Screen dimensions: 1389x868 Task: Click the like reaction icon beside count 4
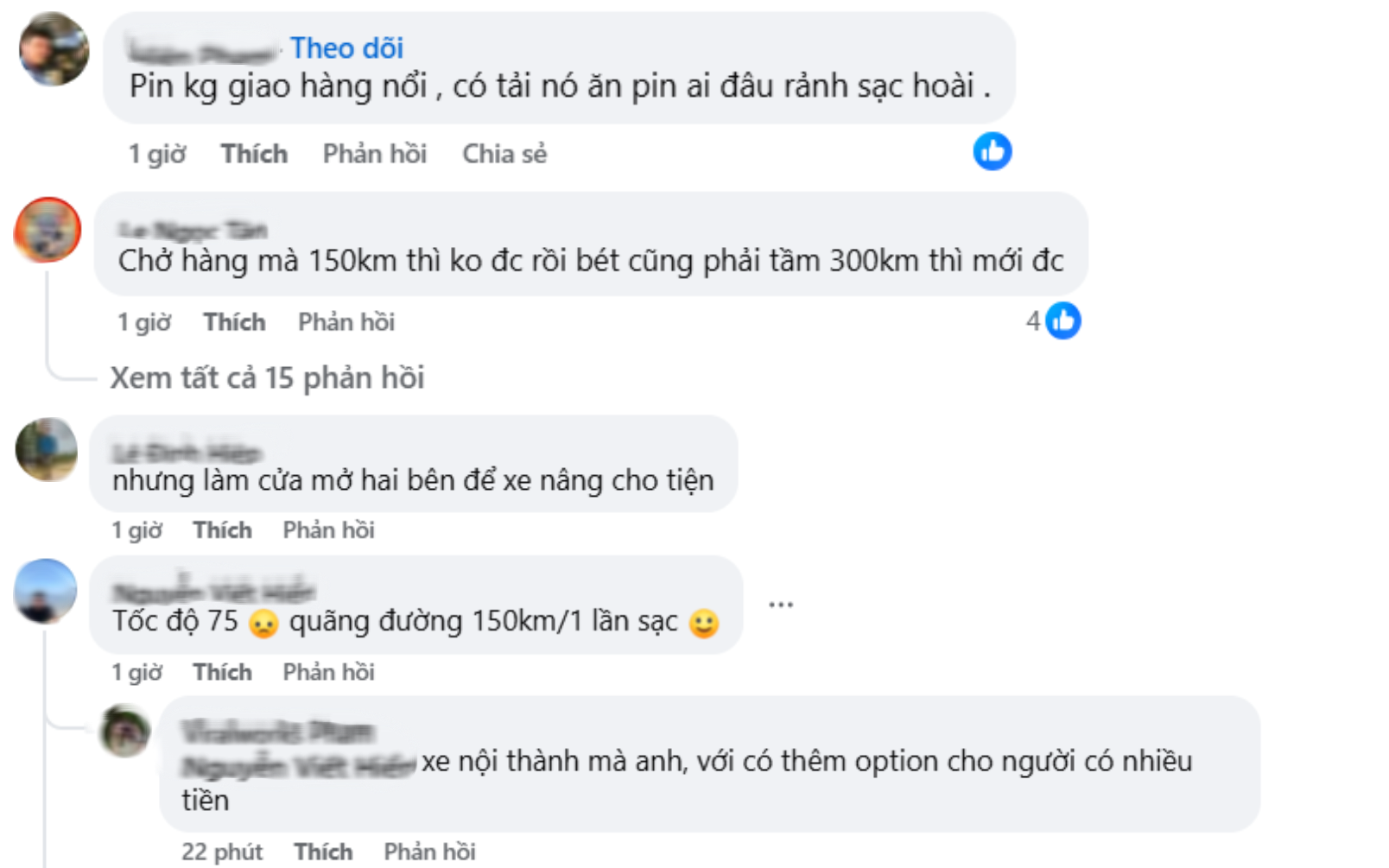click(1063, 321)
